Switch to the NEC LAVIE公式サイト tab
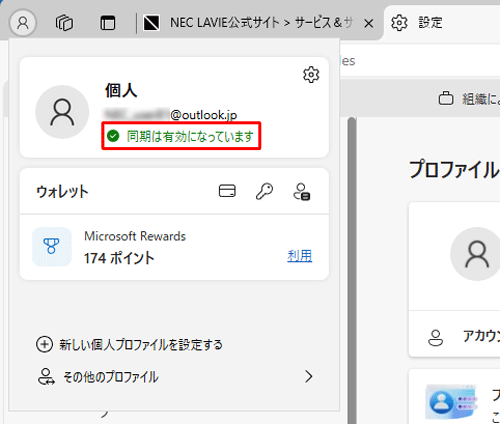The height and width of the screenshot is (424, 500). pyautogui.click(x=248, y=23)
